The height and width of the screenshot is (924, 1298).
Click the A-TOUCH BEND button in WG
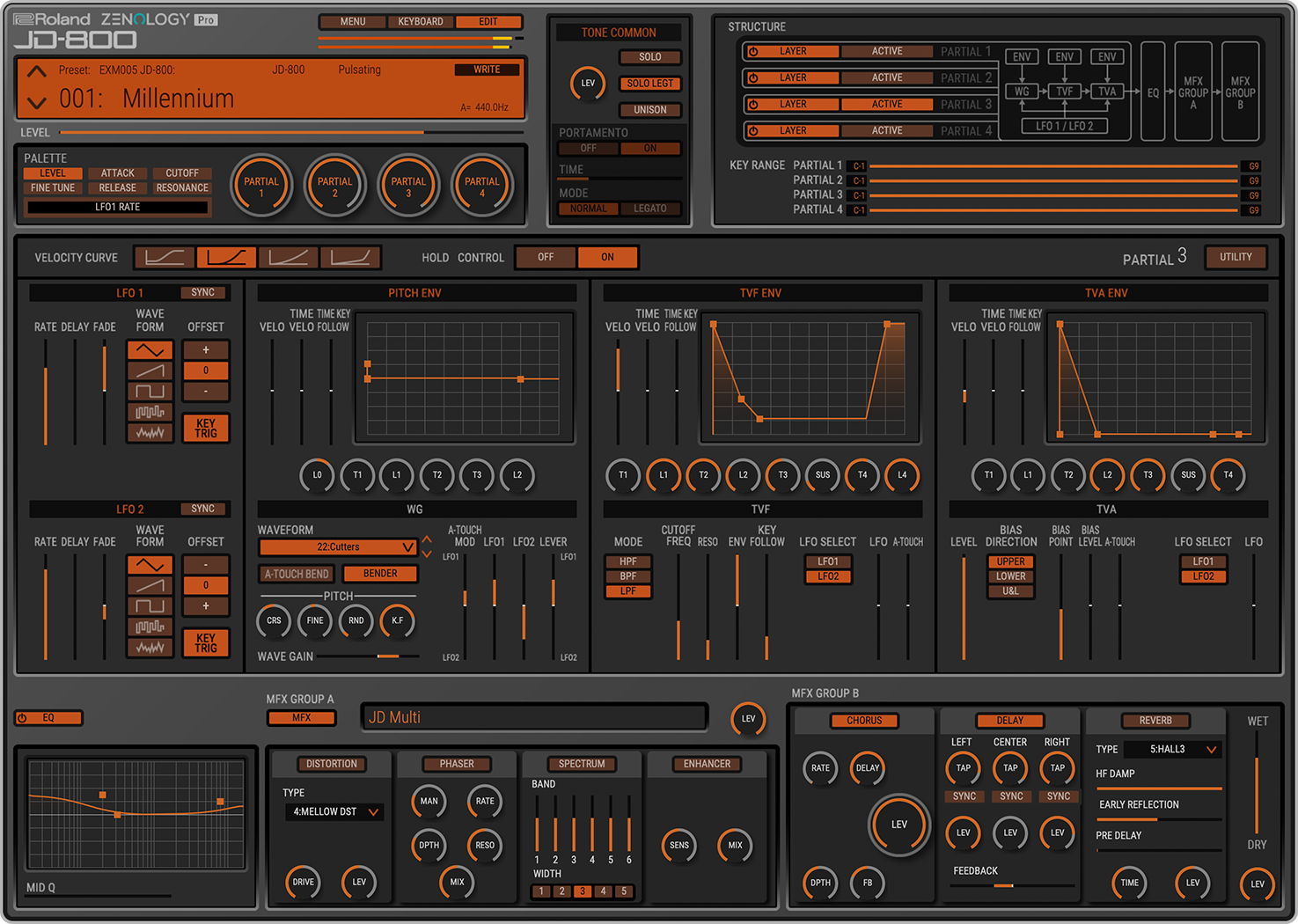(295, 573)
